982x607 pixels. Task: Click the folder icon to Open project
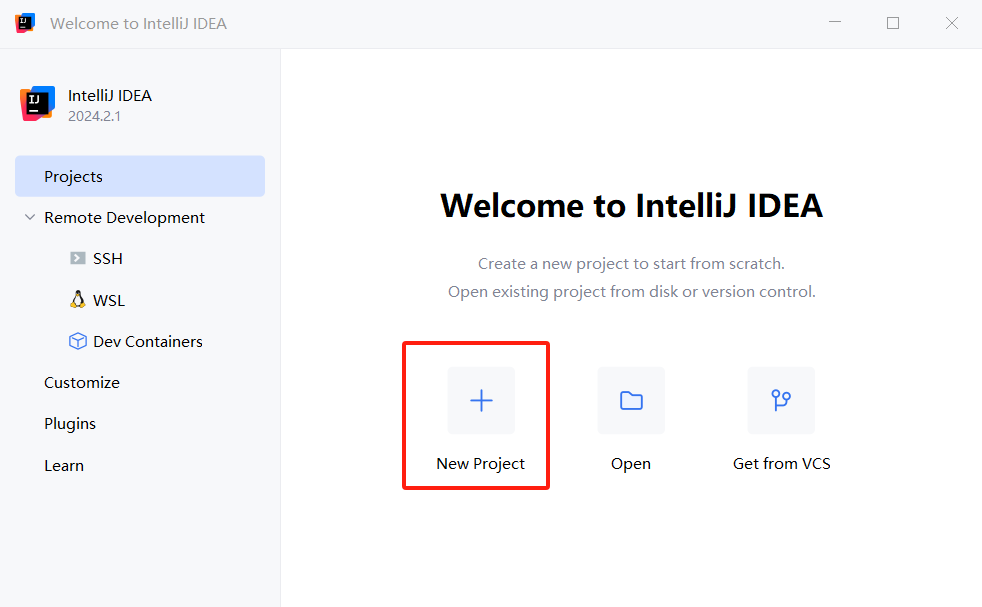click(631, 400)
